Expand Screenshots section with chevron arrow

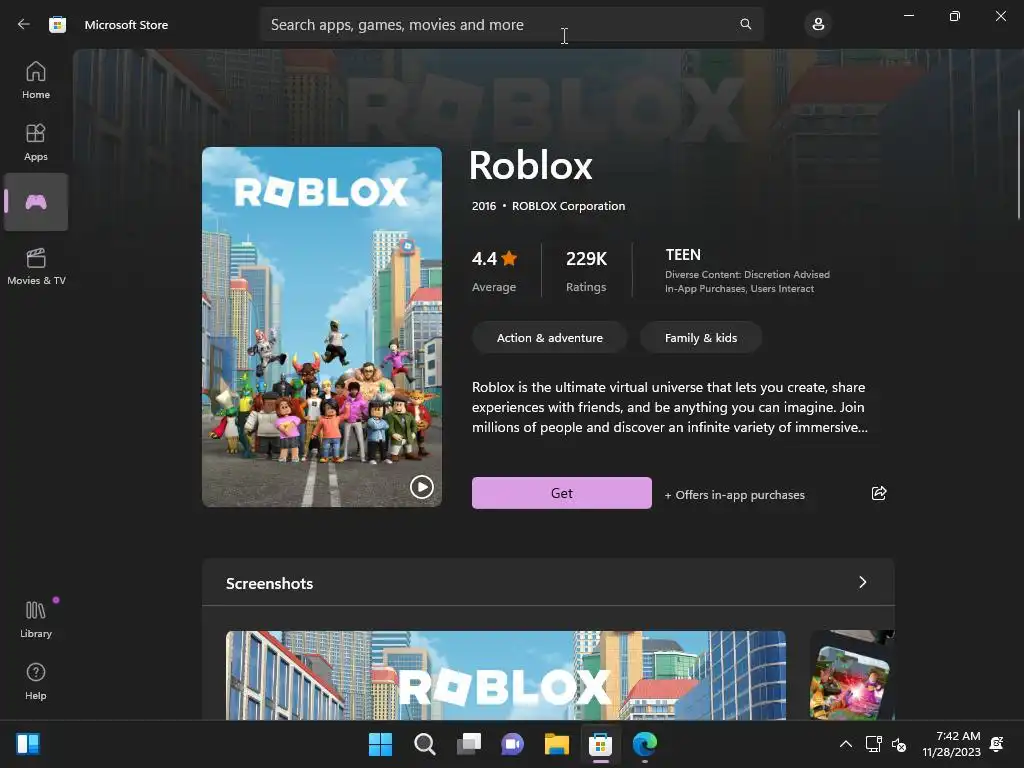tap(863, 582)
